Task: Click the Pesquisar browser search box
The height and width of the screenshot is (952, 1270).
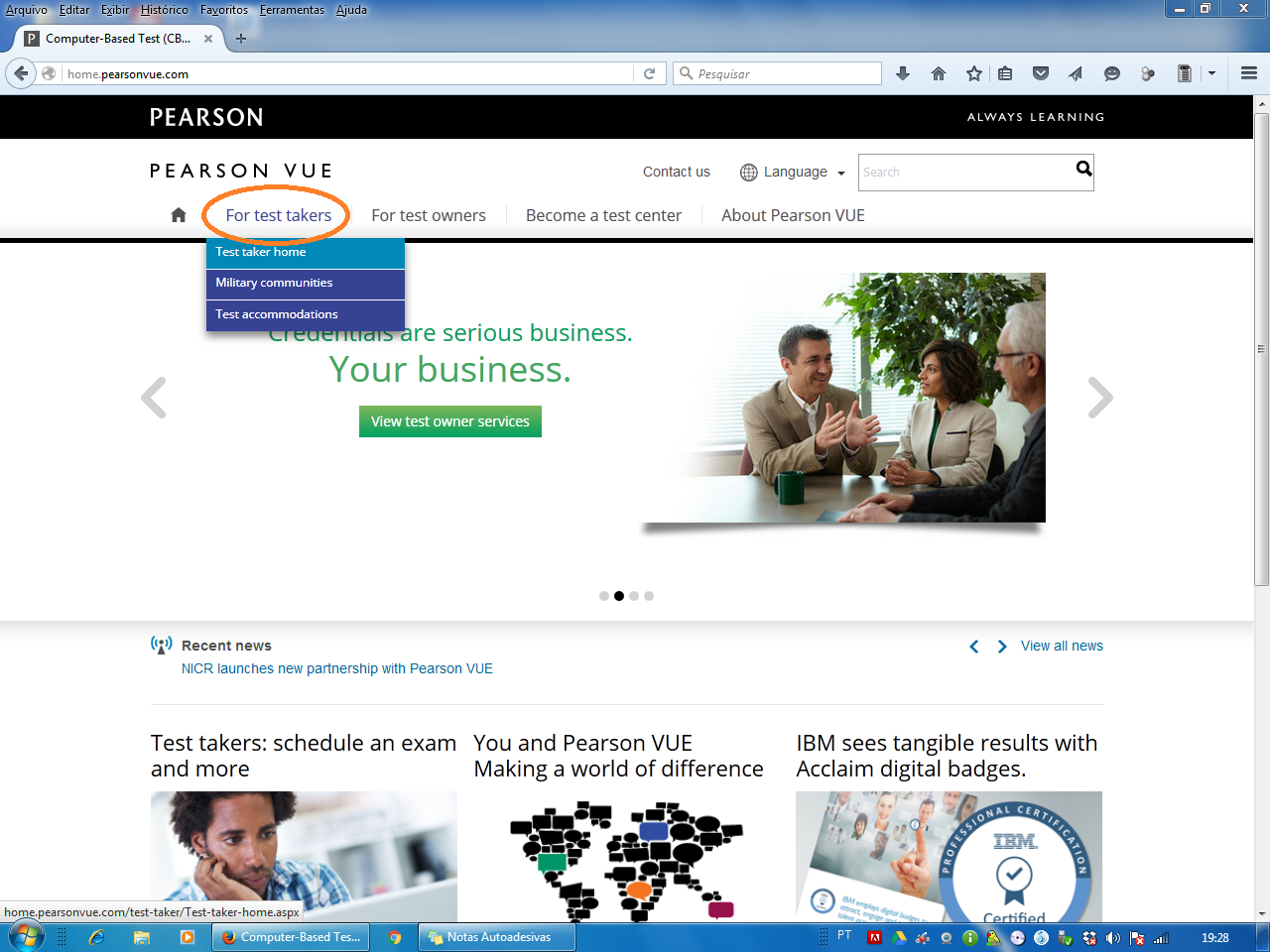Action: 778,73
